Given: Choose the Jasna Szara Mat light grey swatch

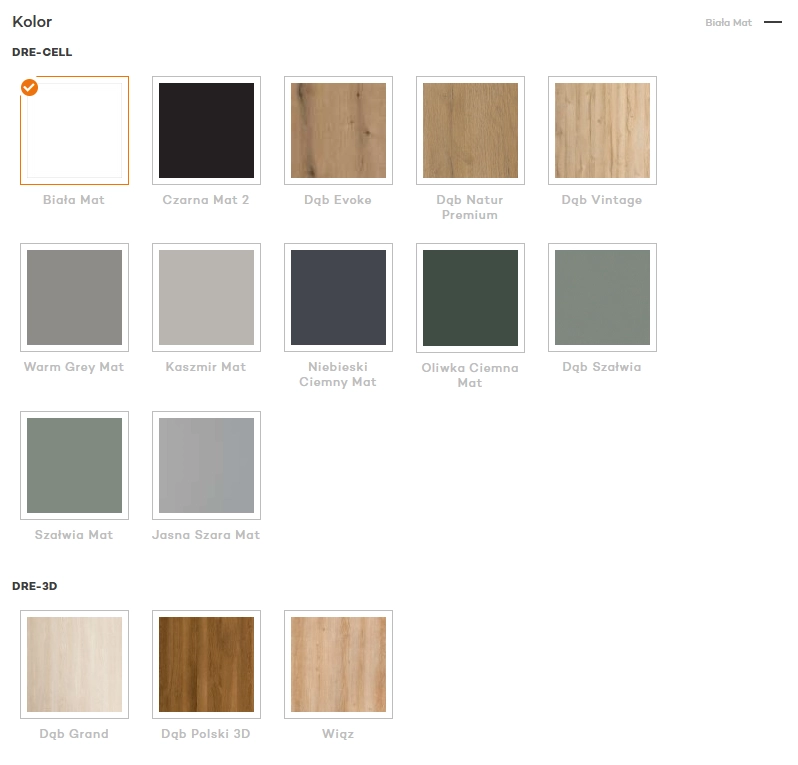Looking at the screenshot, I should coord(206,465).
